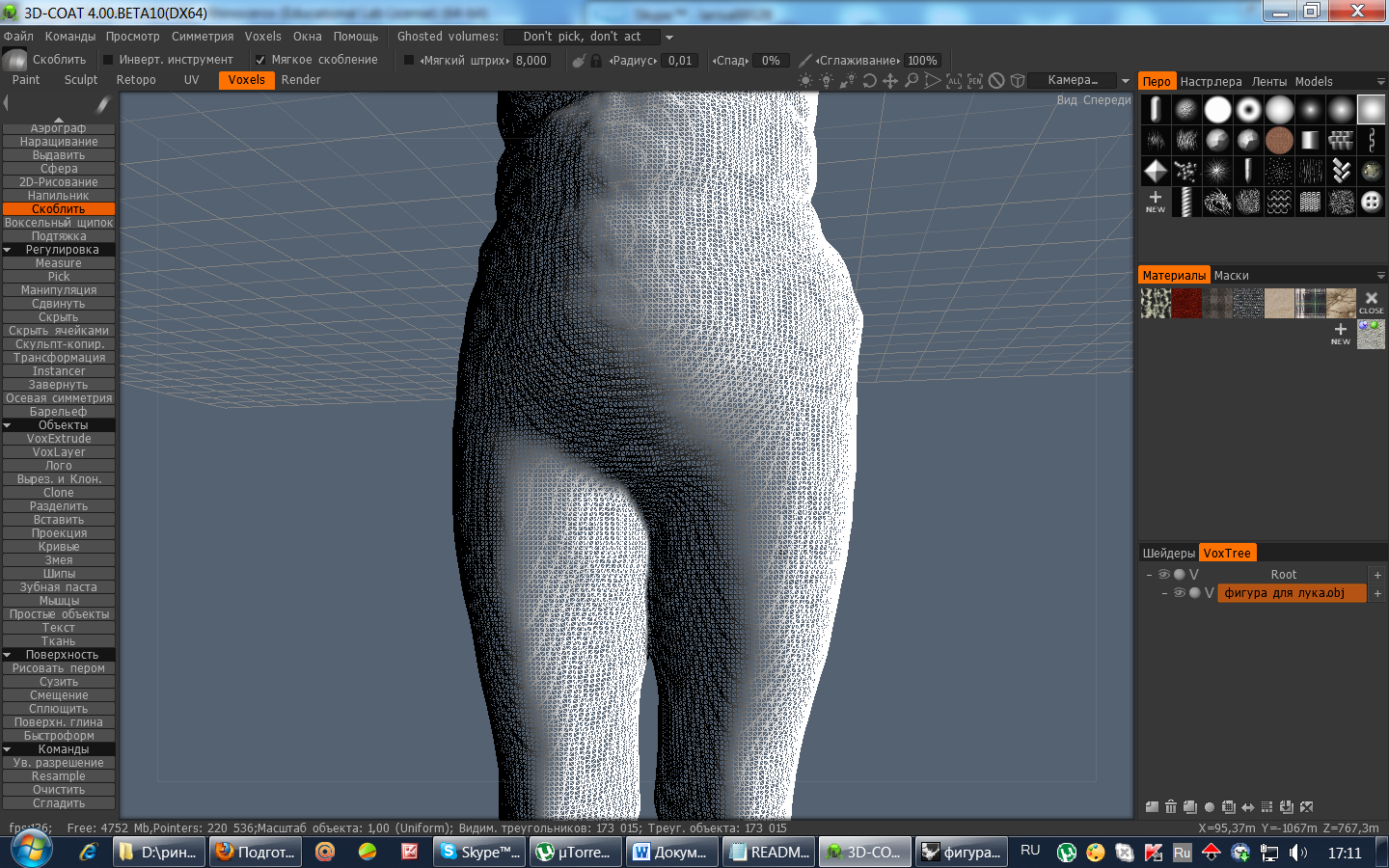Select the knitted fabric round brush alpha
Viewport: 1389px width, 868px height.
tap(1279, 141)
